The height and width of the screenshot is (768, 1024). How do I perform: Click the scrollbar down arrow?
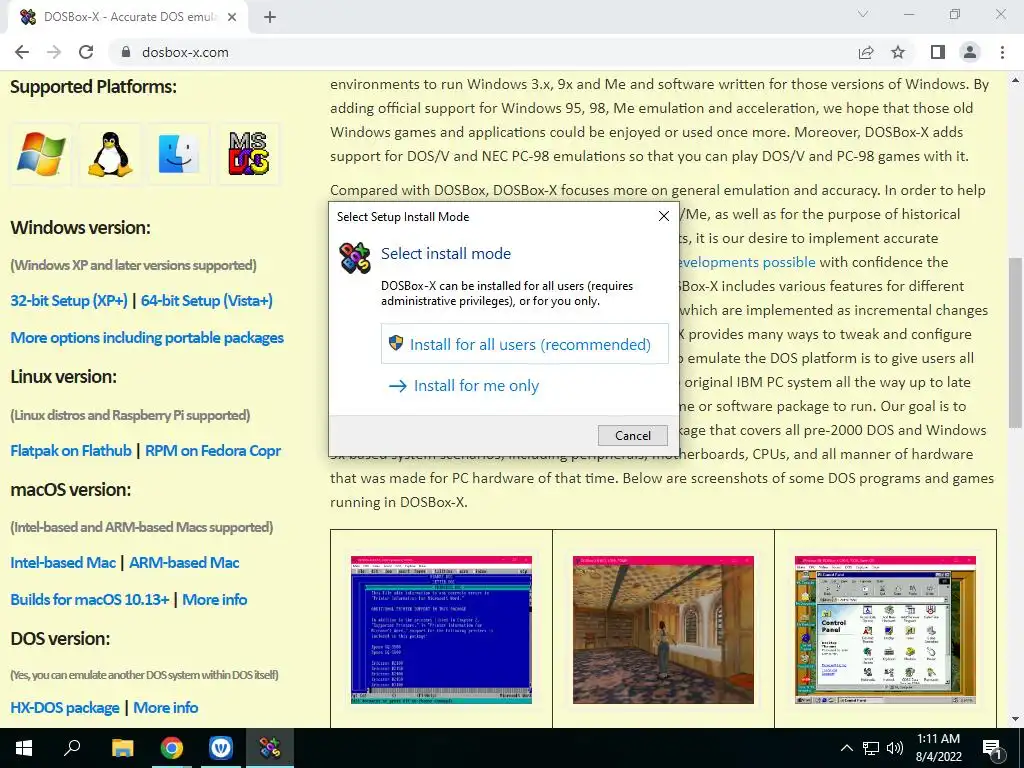click(x=1015, y=720)
